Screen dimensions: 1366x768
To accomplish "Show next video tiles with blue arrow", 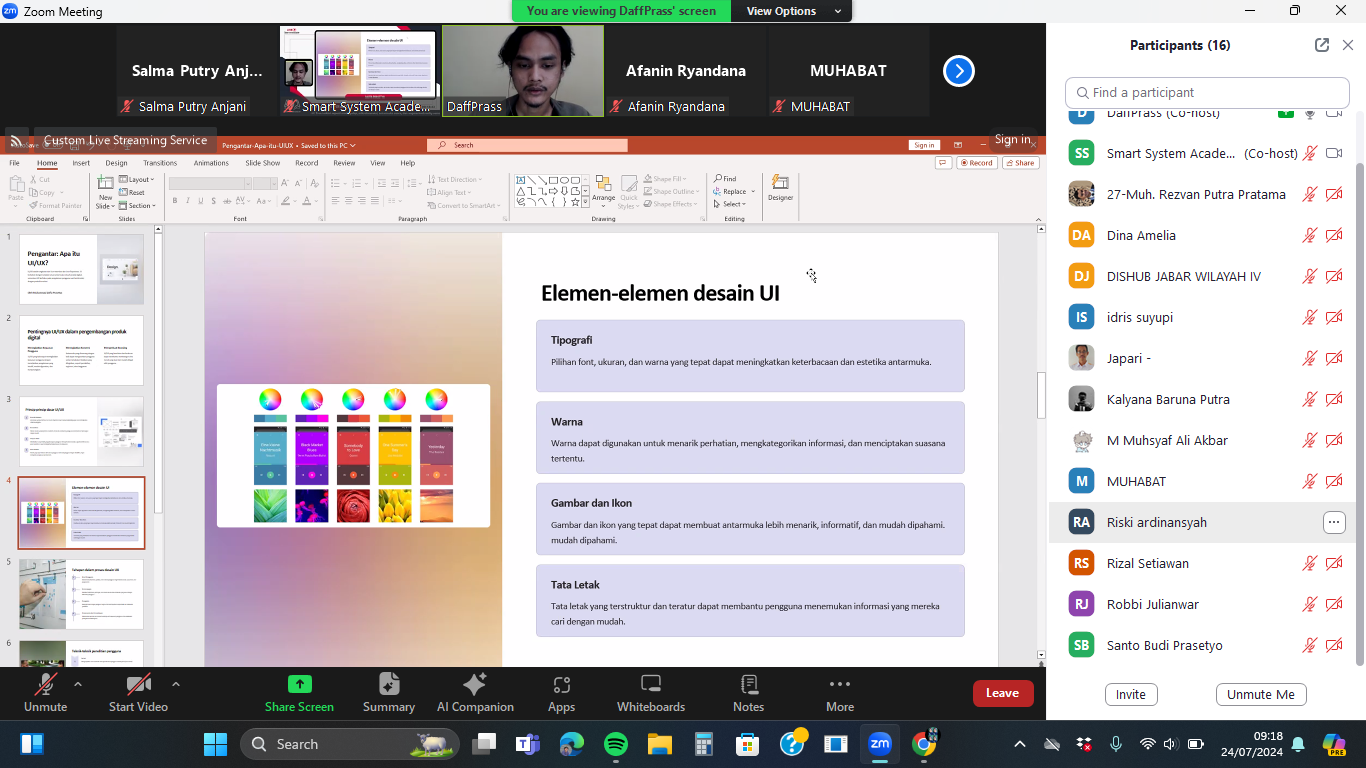I will tap(958, 71).
